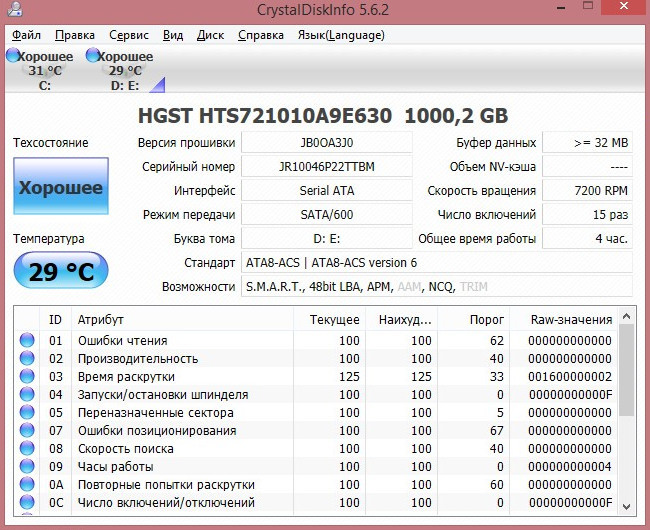Click the blue status orb for disk D: E:
The image size is (650, 530).
pyautogui.click(x=93, y=55)
